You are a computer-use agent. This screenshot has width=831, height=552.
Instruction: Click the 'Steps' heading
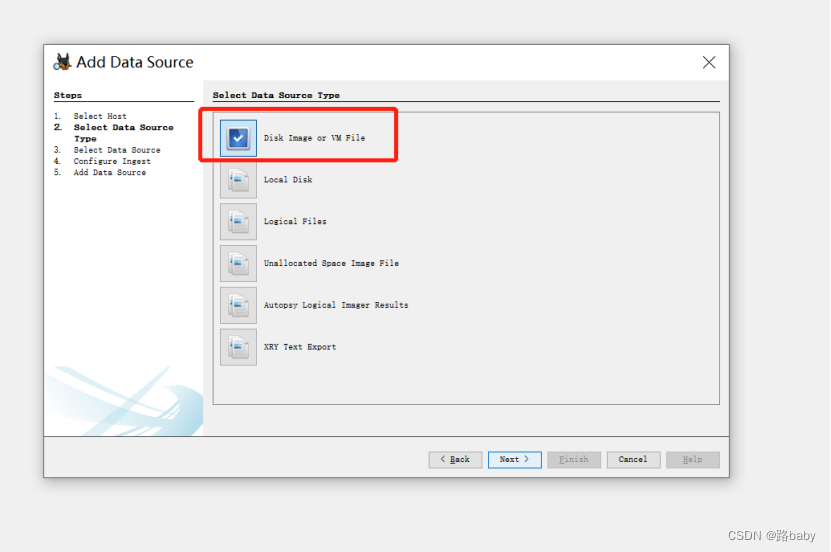click(68, 95)
